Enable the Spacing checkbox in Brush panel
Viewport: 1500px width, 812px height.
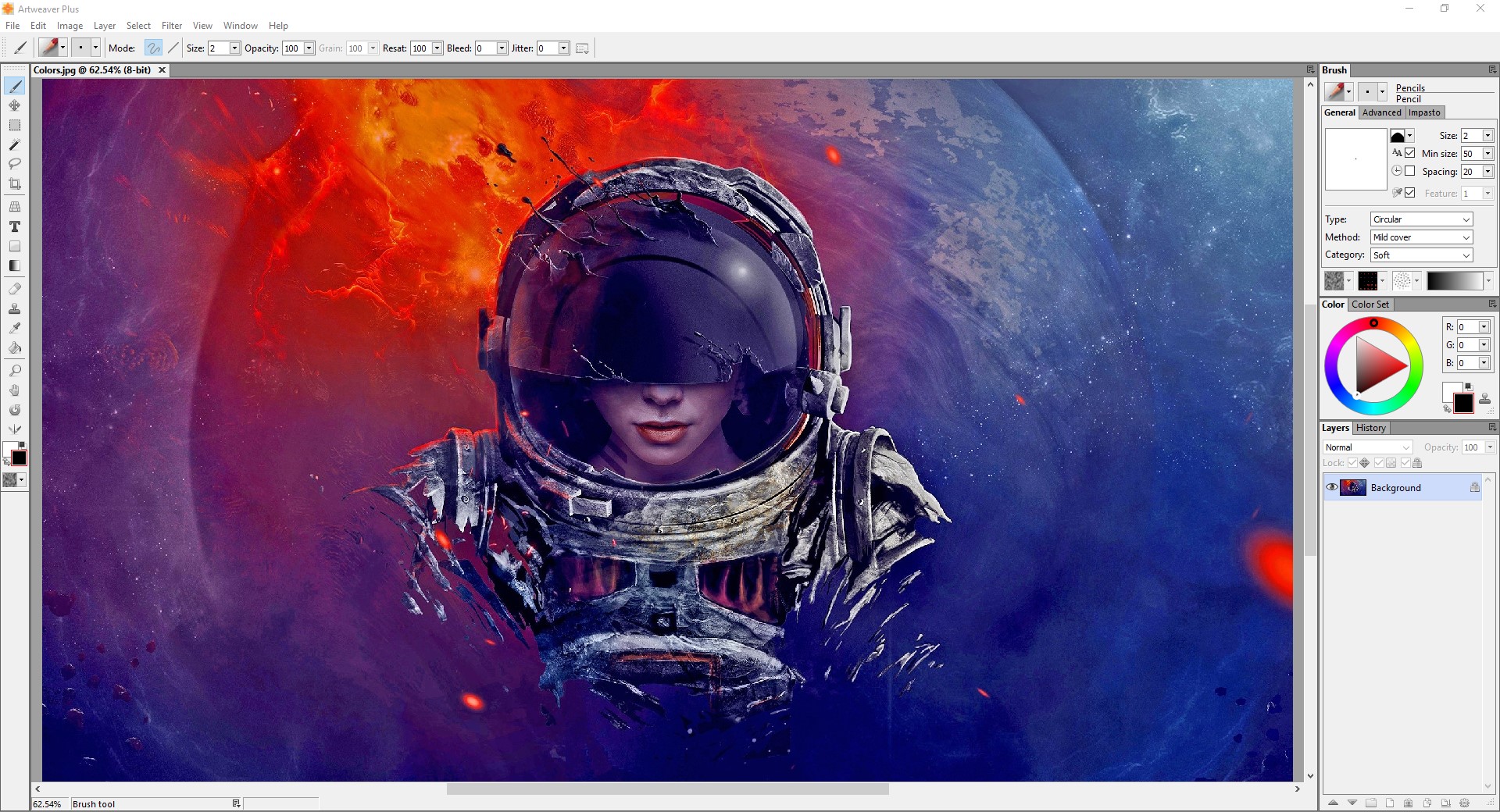coord(1409,171)
